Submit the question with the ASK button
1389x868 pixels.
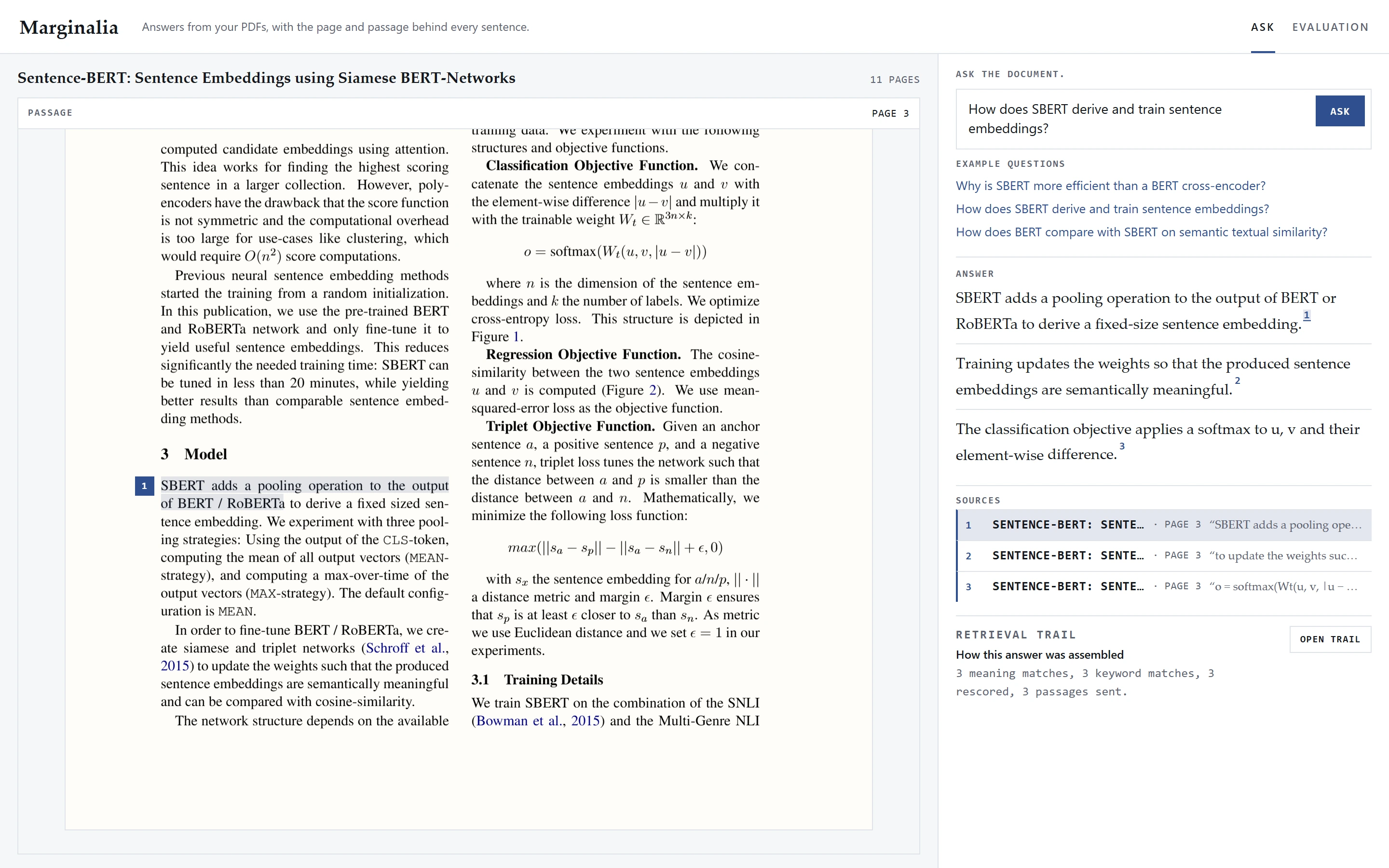click(x=1340, y=111)
